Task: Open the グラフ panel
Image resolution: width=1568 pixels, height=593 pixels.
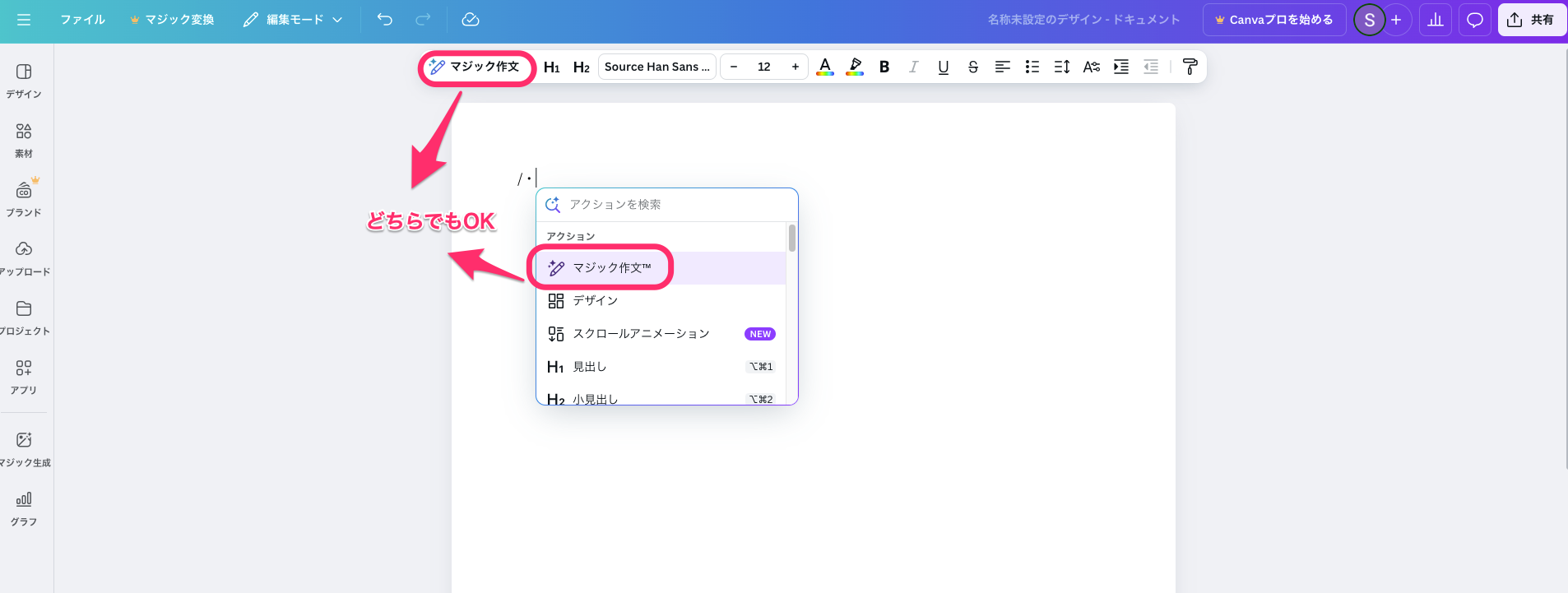Action: pyautogui.click(x=24, y=509)
